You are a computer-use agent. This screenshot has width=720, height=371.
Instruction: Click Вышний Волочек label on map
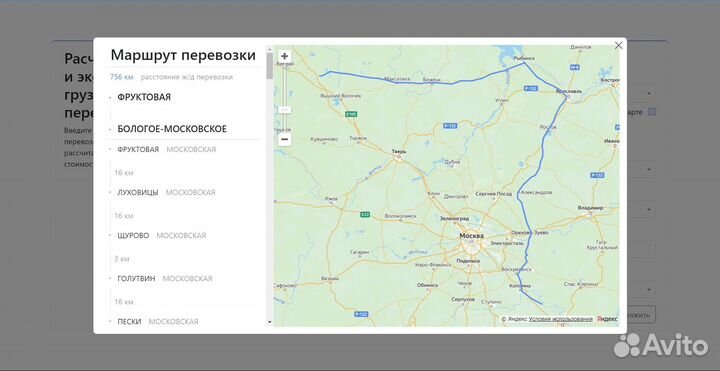[341, 96]
